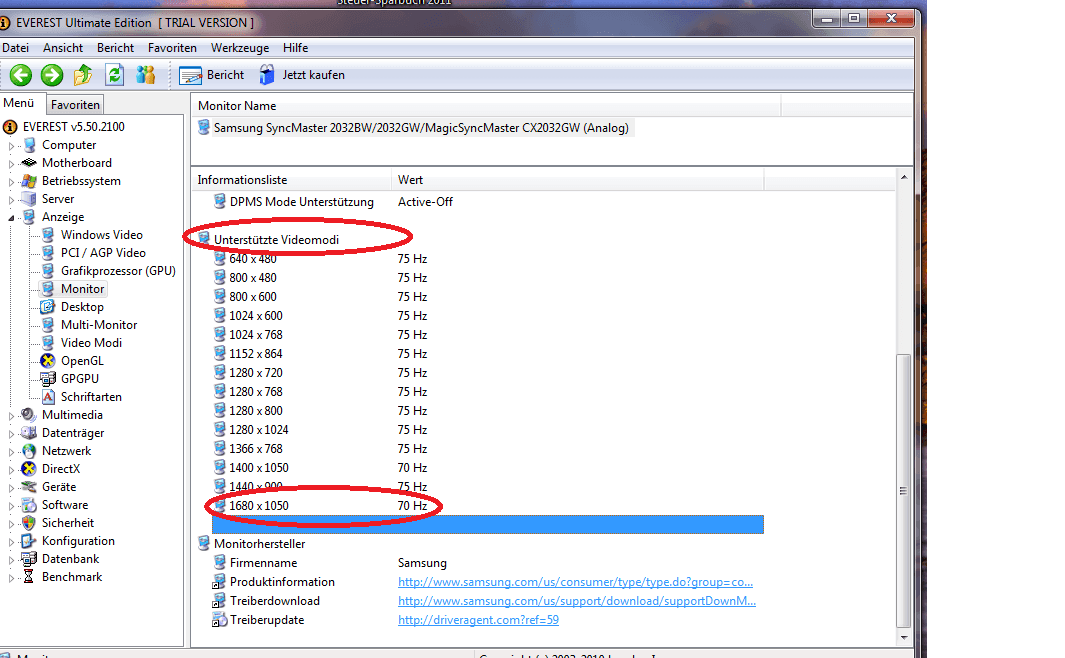
Task: Select EVEREST v5.50.2100 root node
Action: 73,127
